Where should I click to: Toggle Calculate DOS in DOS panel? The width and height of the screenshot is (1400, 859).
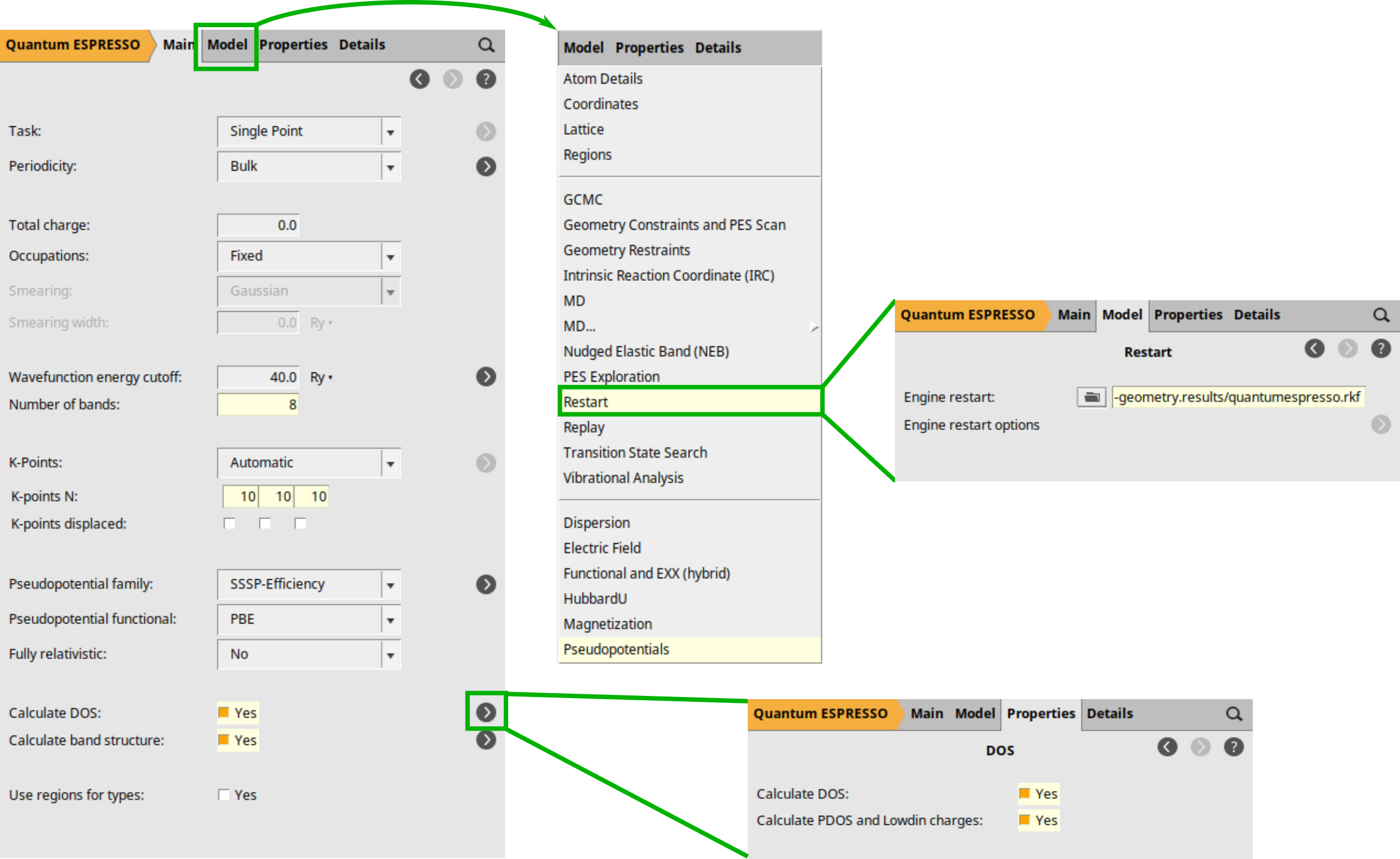coord(1024,793)
